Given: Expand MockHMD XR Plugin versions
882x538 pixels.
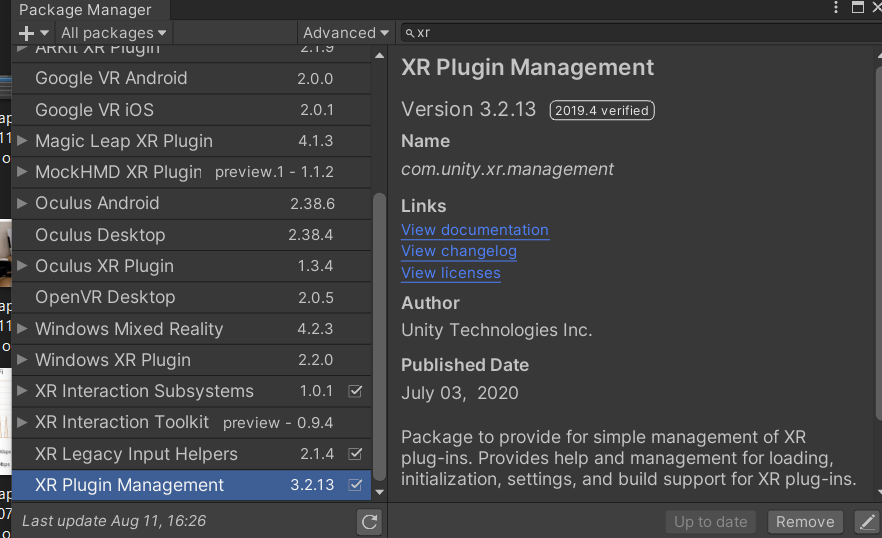Looking at the screenshot, I should point(22,172).
